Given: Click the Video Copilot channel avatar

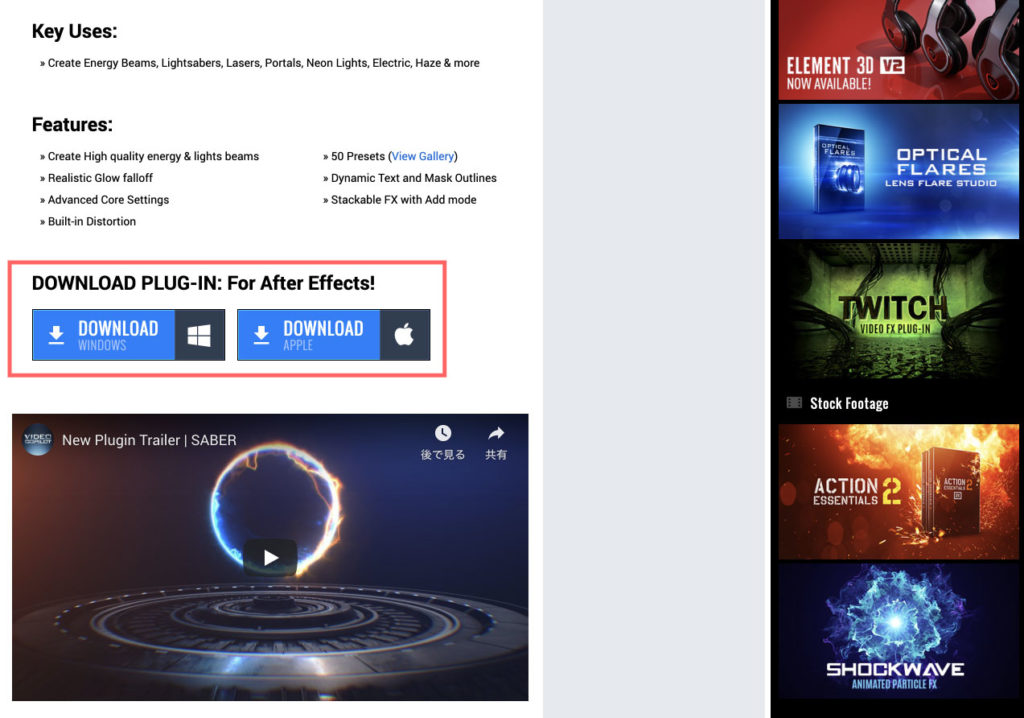Looking at the screenshot, I should click(38, 440).
